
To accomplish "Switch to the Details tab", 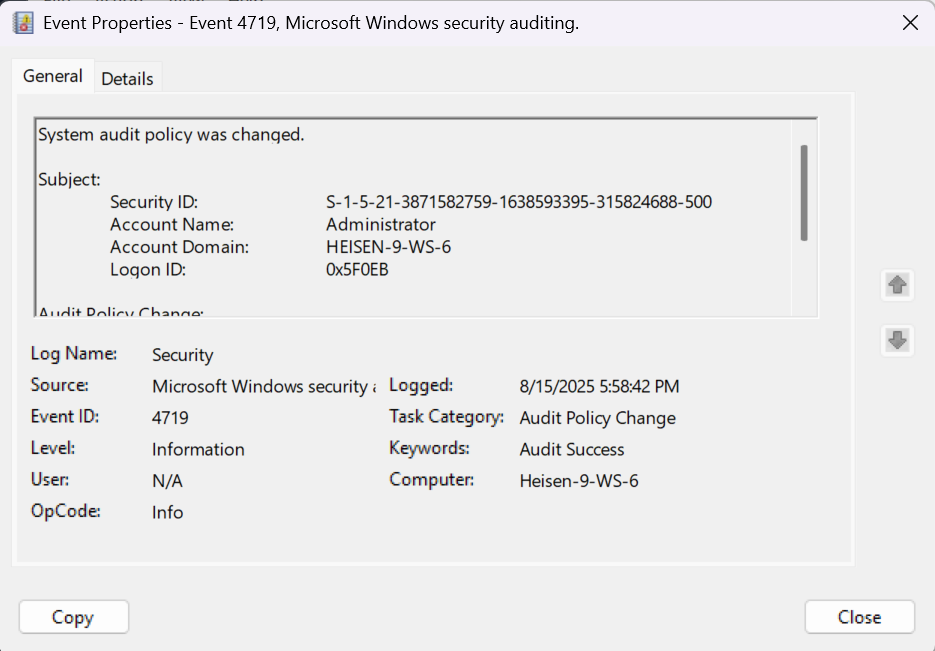I will (127, 77).
